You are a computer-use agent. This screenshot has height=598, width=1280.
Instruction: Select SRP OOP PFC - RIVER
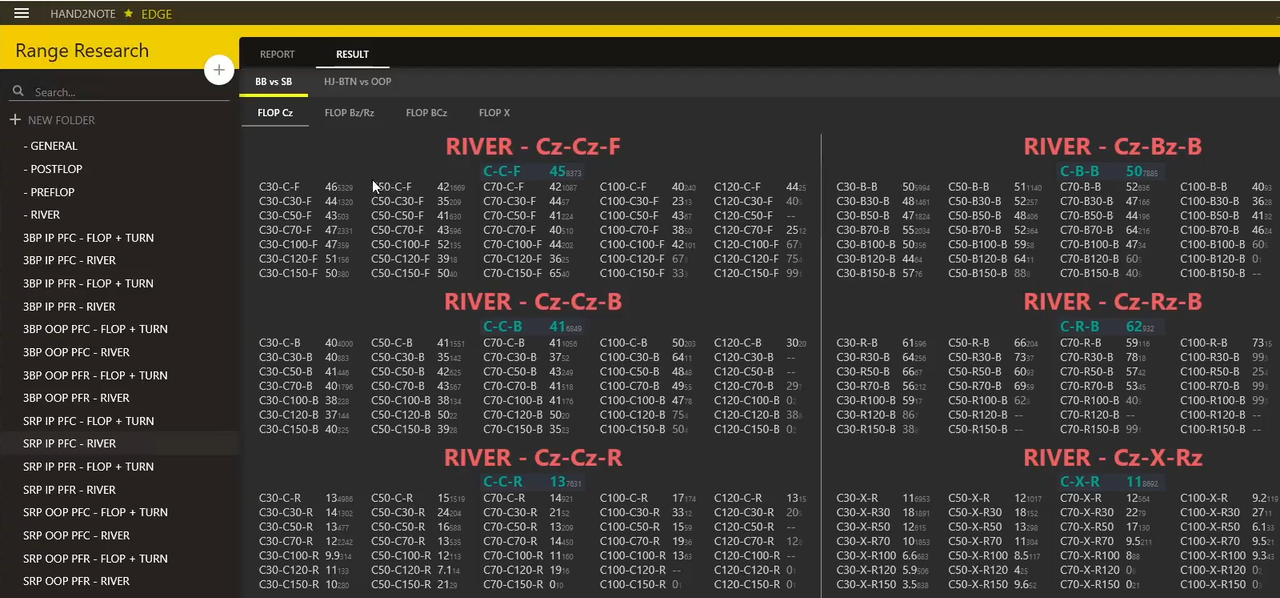[x=76, y=535]
